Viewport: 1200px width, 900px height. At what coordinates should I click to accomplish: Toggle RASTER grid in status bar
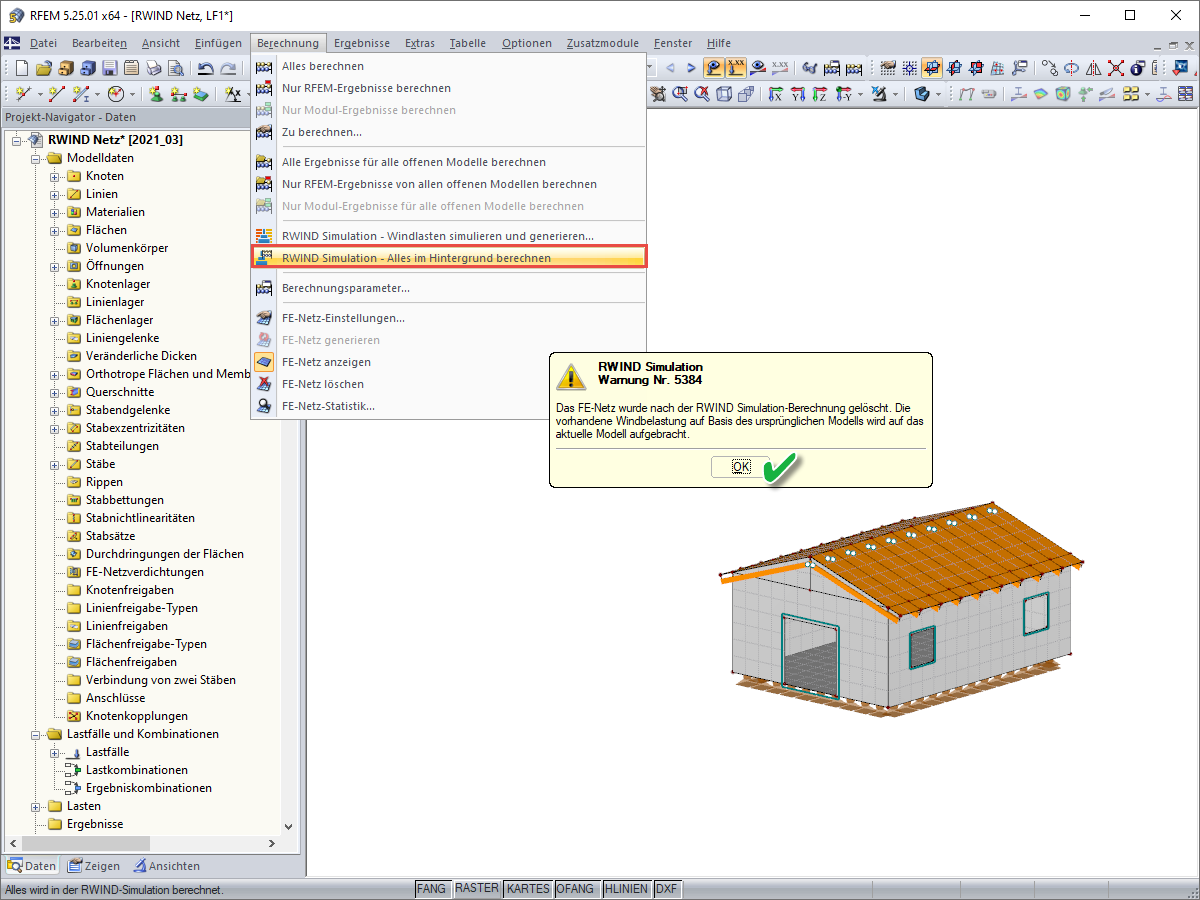point(476,889)
